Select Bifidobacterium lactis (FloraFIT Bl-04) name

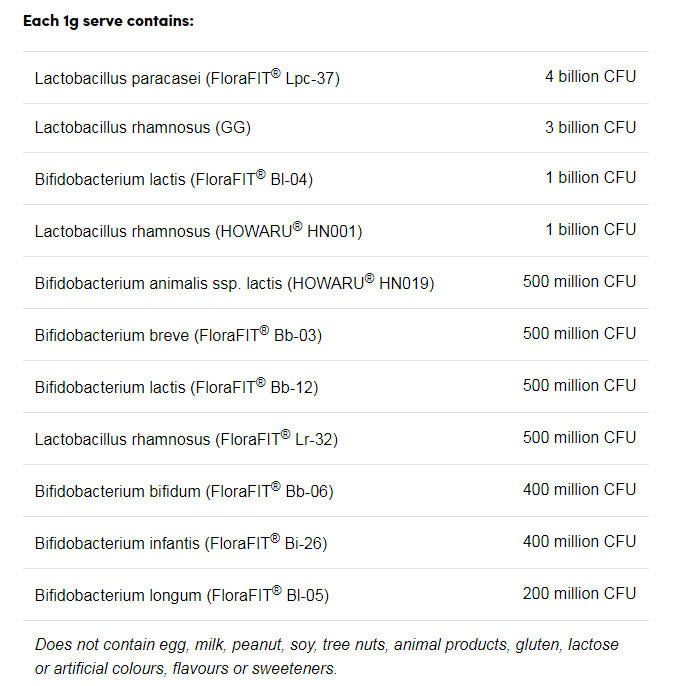(x=174, y=180)
